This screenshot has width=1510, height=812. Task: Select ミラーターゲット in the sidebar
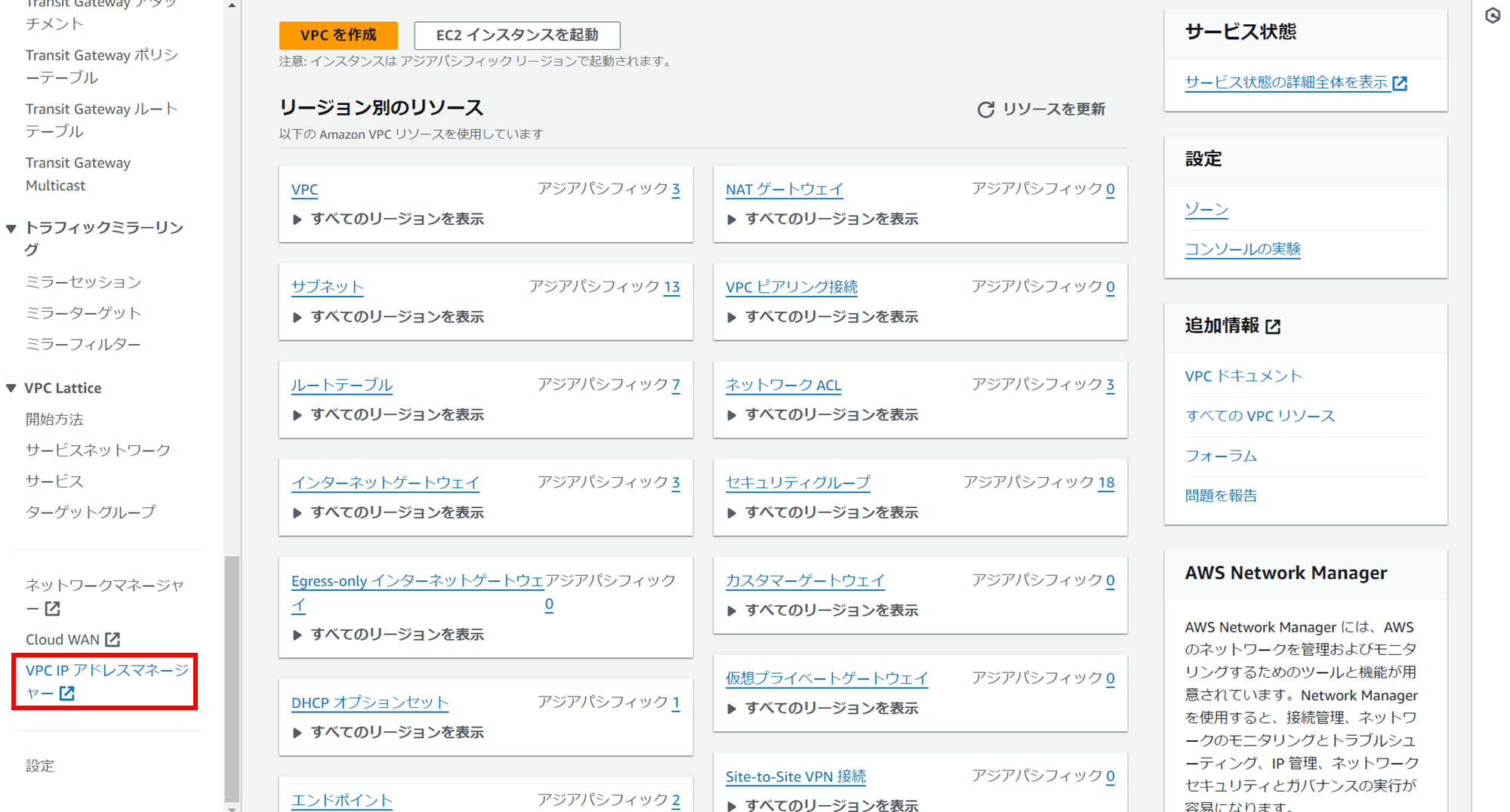click(x=83, y=313)
